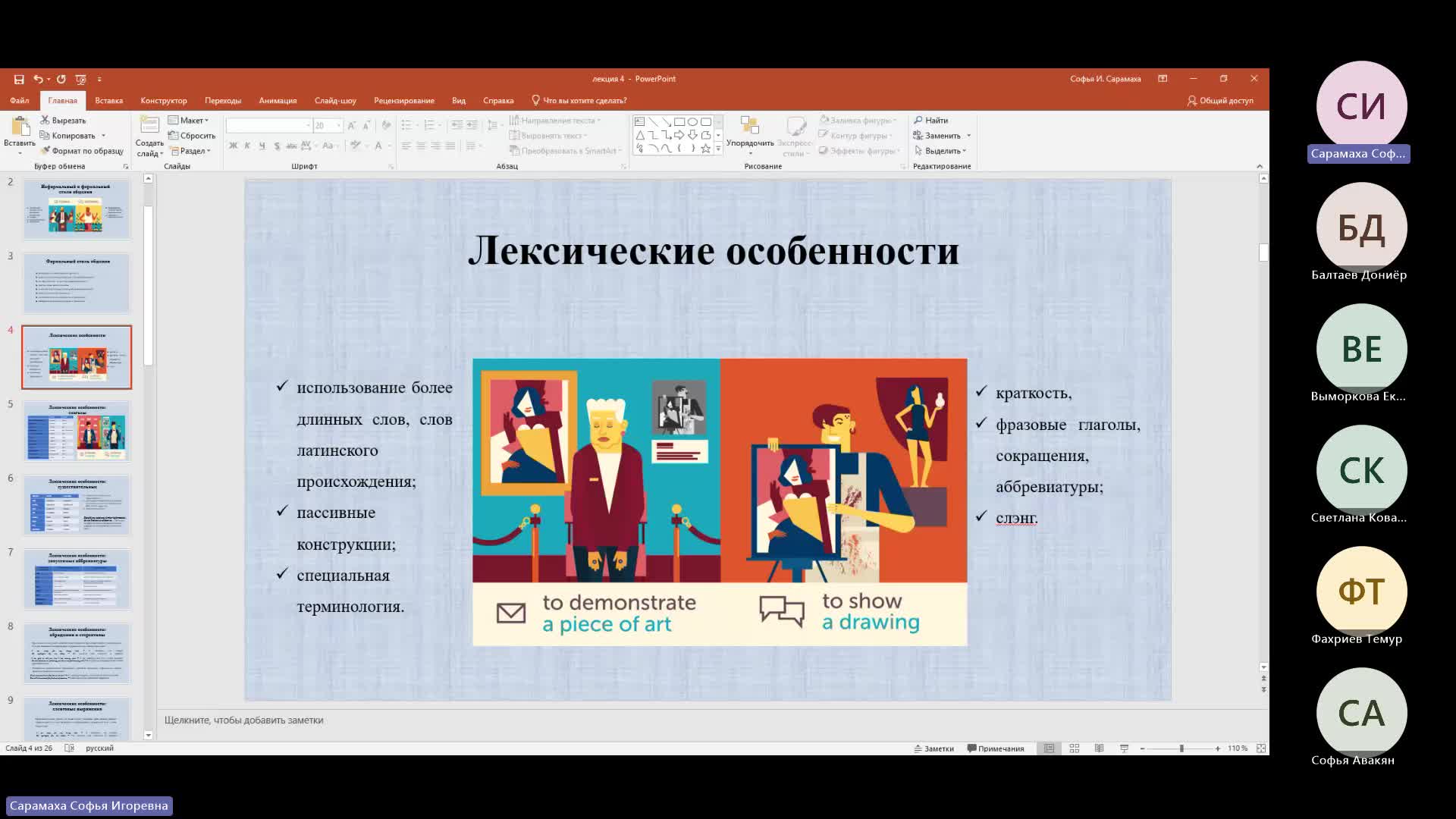This screenshot has height=819, width=1456.
Task: Switch to the Переходы ribbon tab
Action: click(223, 100)
